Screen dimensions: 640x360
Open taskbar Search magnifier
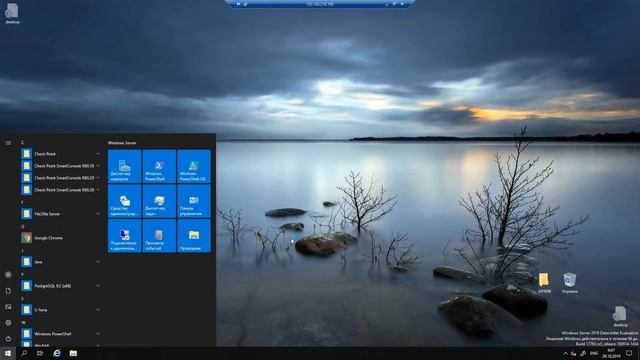click(24, 353)
